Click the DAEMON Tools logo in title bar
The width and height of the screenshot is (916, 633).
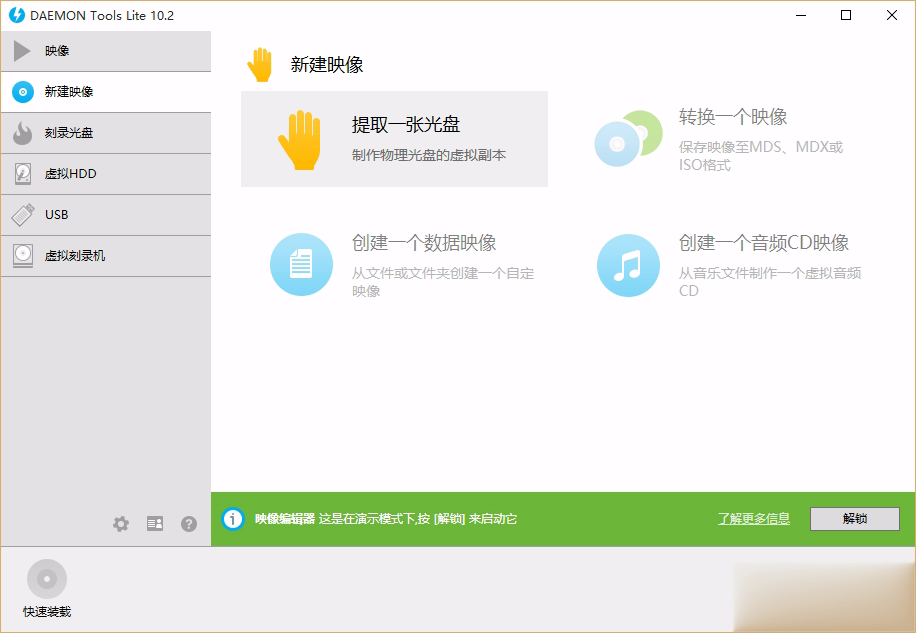tap(17, 15)
